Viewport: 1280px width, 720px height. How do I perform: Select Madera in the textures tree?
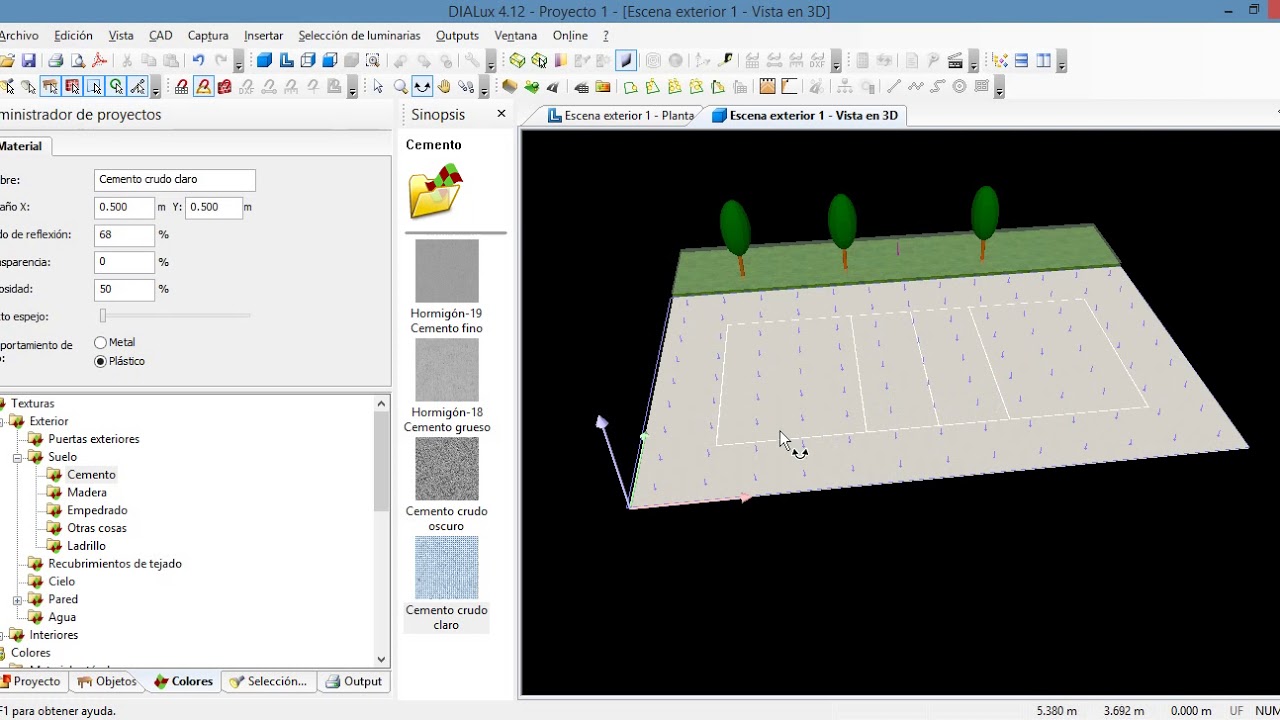[87, 492]
